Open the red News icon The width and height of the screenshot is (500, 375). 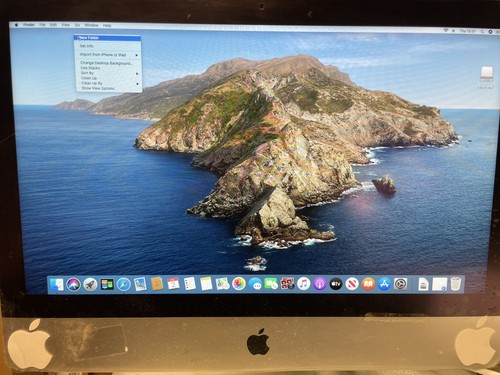tap(352, 284)
